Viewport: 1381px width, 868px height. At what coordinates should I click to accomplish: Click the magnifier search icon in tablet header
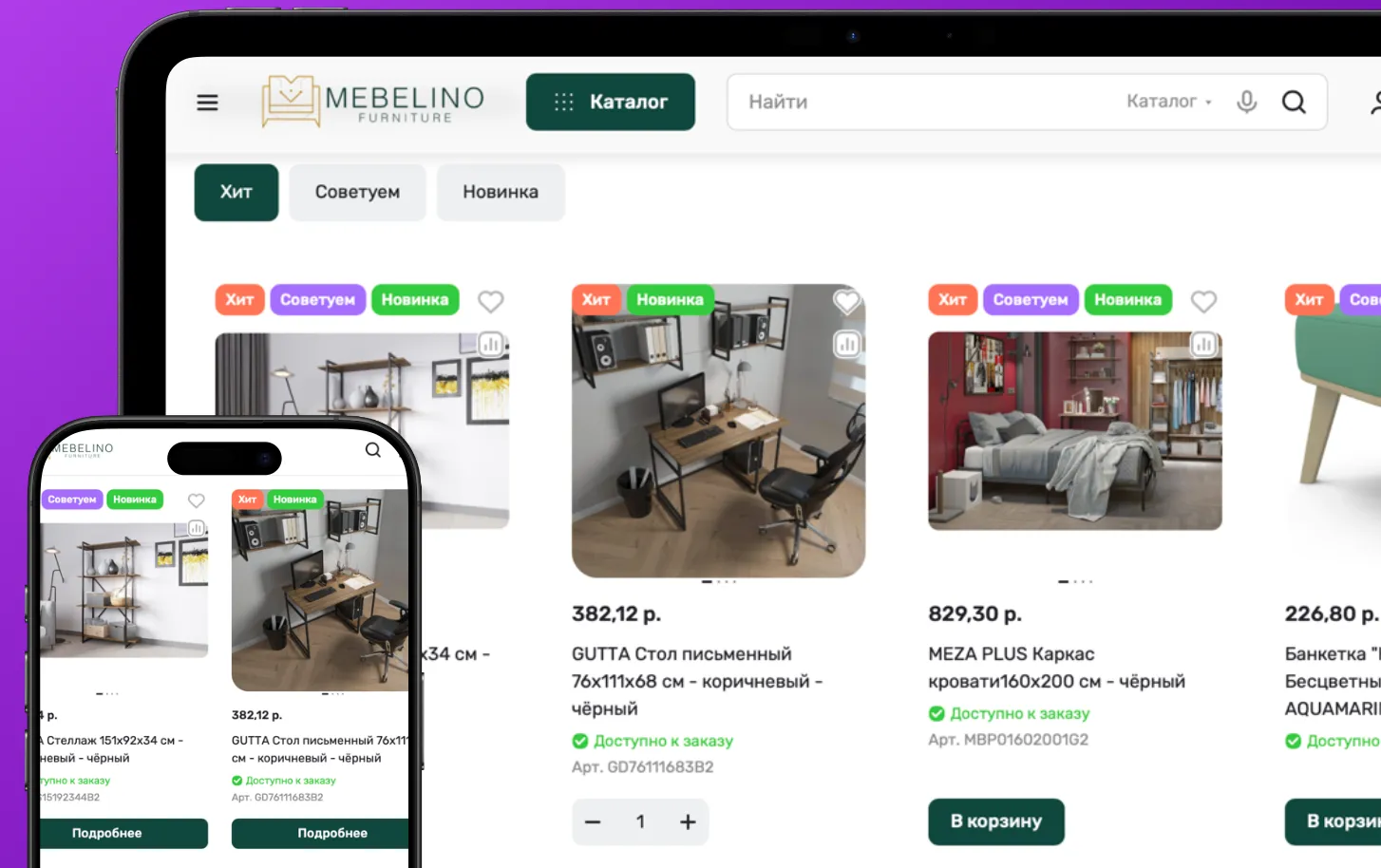point(1294,102)
